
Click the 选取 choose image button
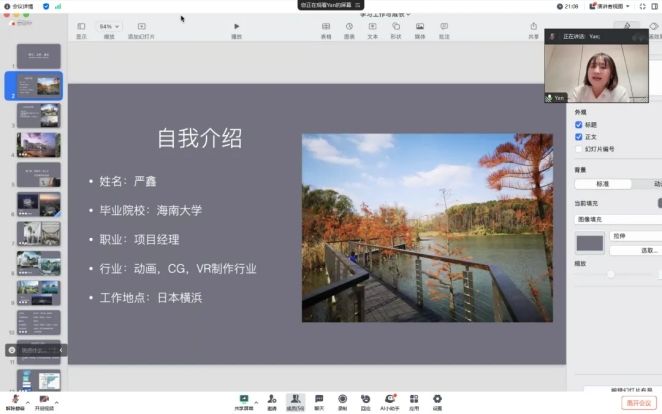coord(648,250)
